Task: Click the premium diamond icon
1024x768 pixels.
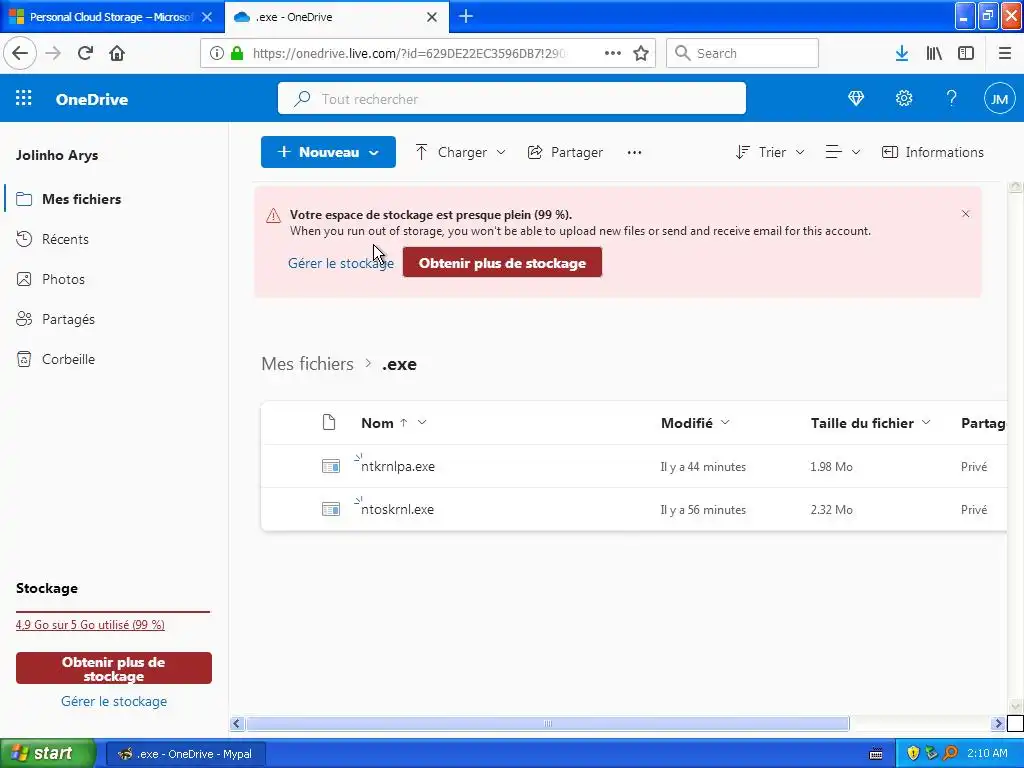Action: (856, 98)
